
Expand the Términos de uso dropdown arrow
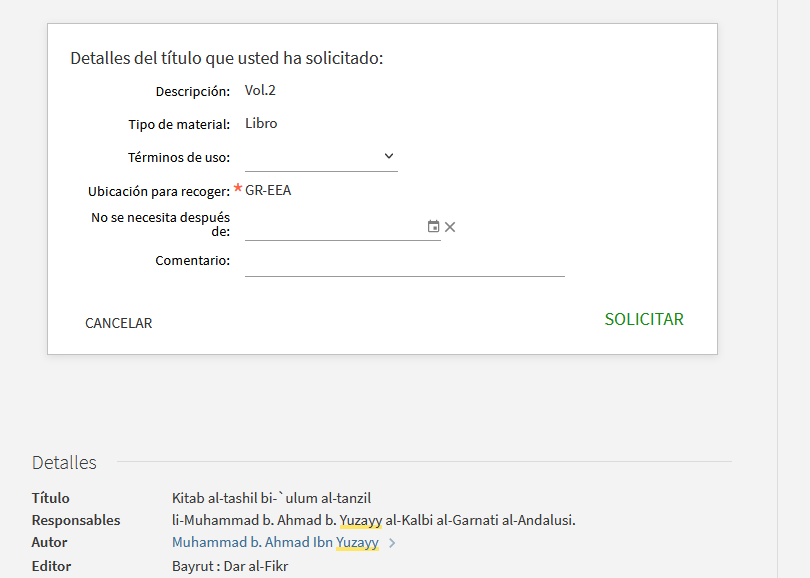click(389, 156)
